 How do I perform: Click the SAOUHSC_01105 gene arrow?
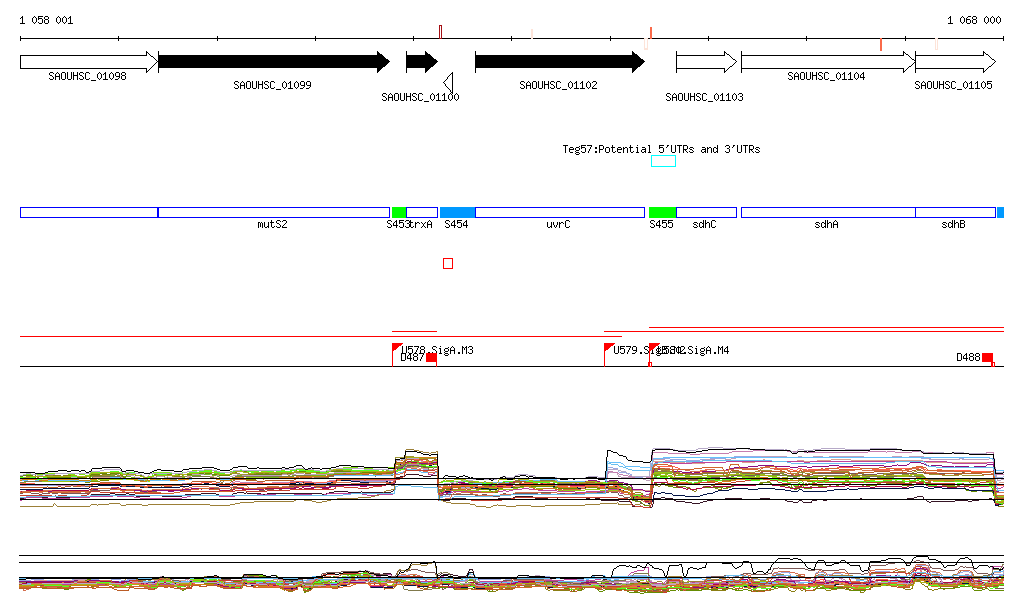[955, 62]
